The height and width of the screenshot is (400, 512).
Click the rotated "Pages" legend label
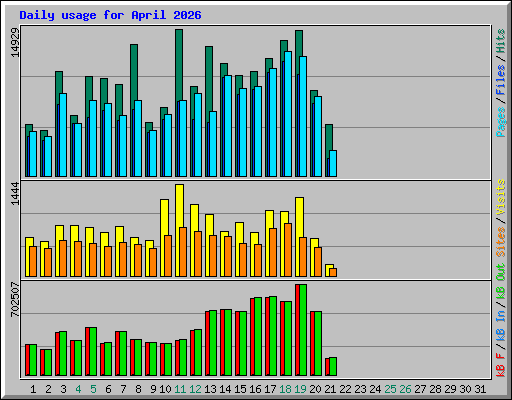point(501,122)
